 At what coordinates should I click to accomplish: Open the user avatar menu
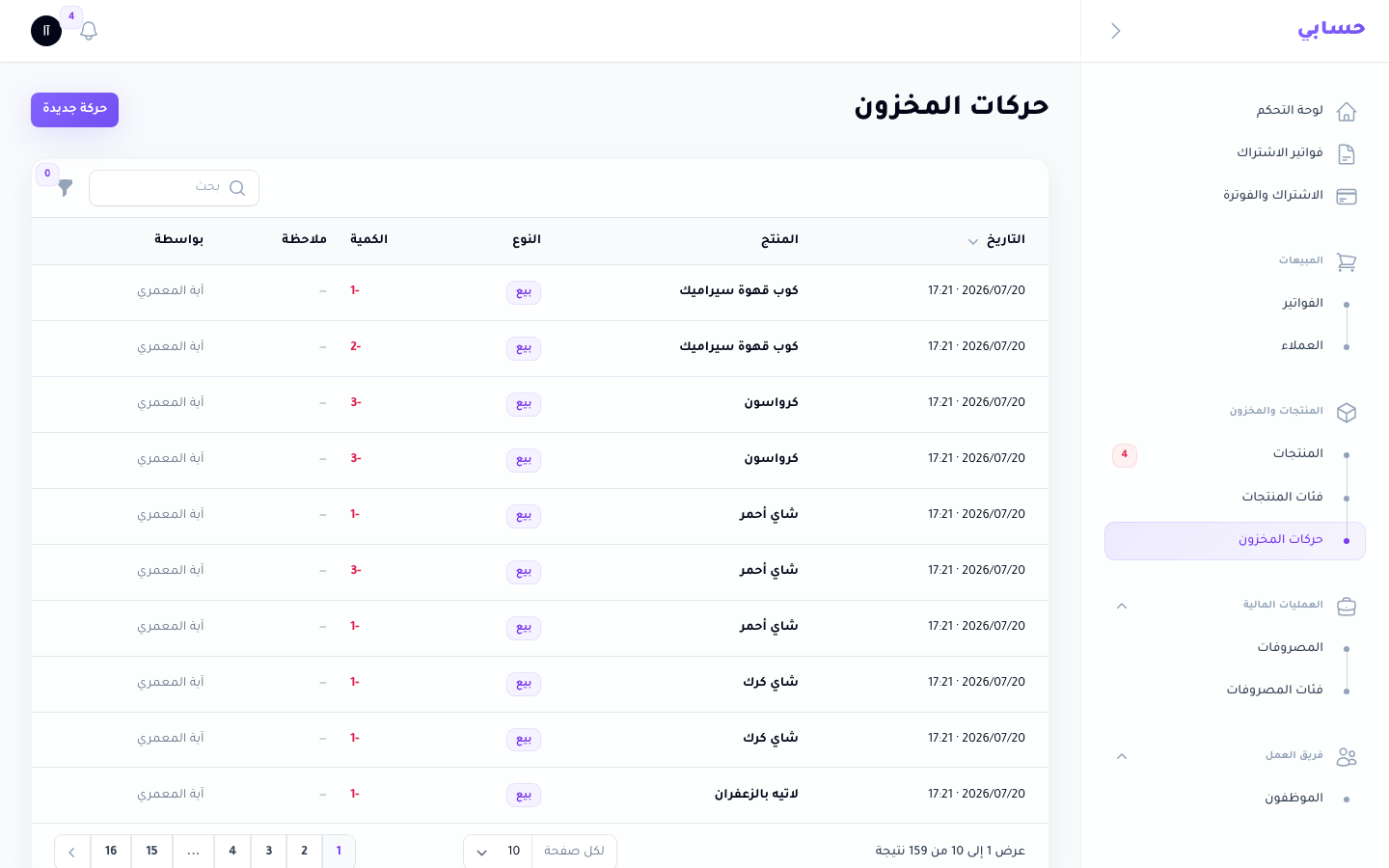coord(46,31)
